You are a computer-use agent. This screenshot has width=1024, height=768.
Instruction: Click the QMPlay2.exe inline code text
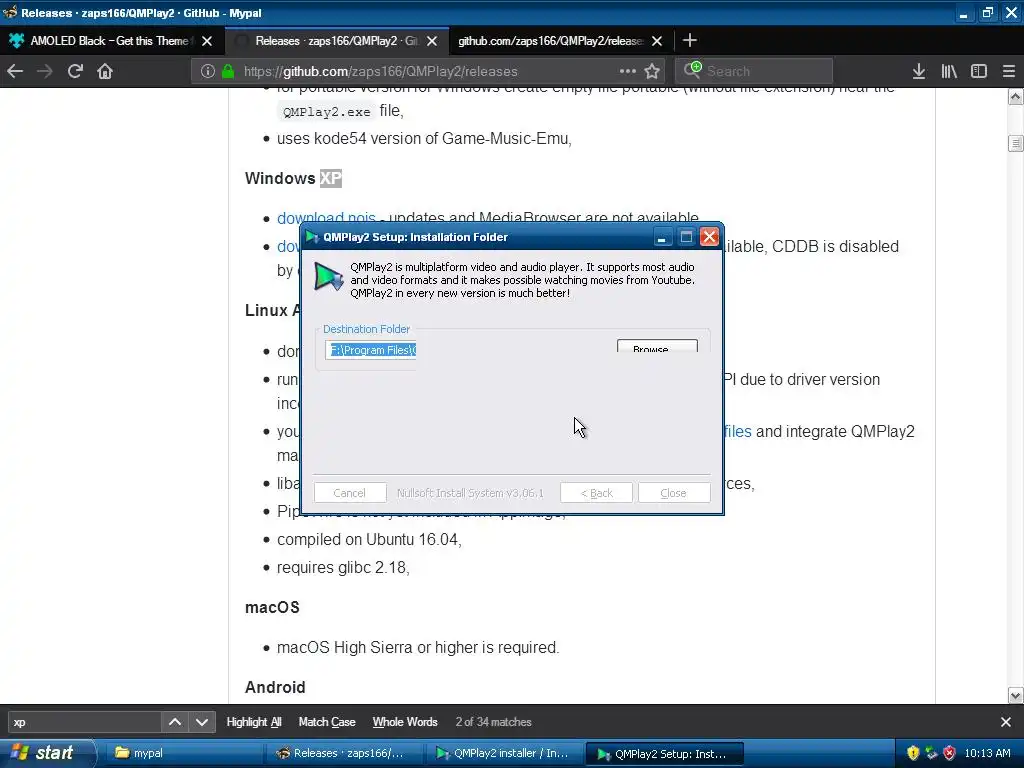coord(327,112)
